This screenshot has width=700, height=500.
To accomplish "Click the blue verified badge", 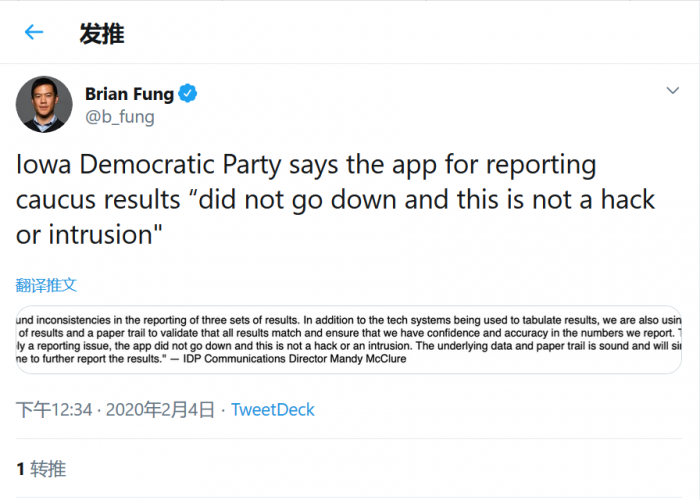I will 188,94.
